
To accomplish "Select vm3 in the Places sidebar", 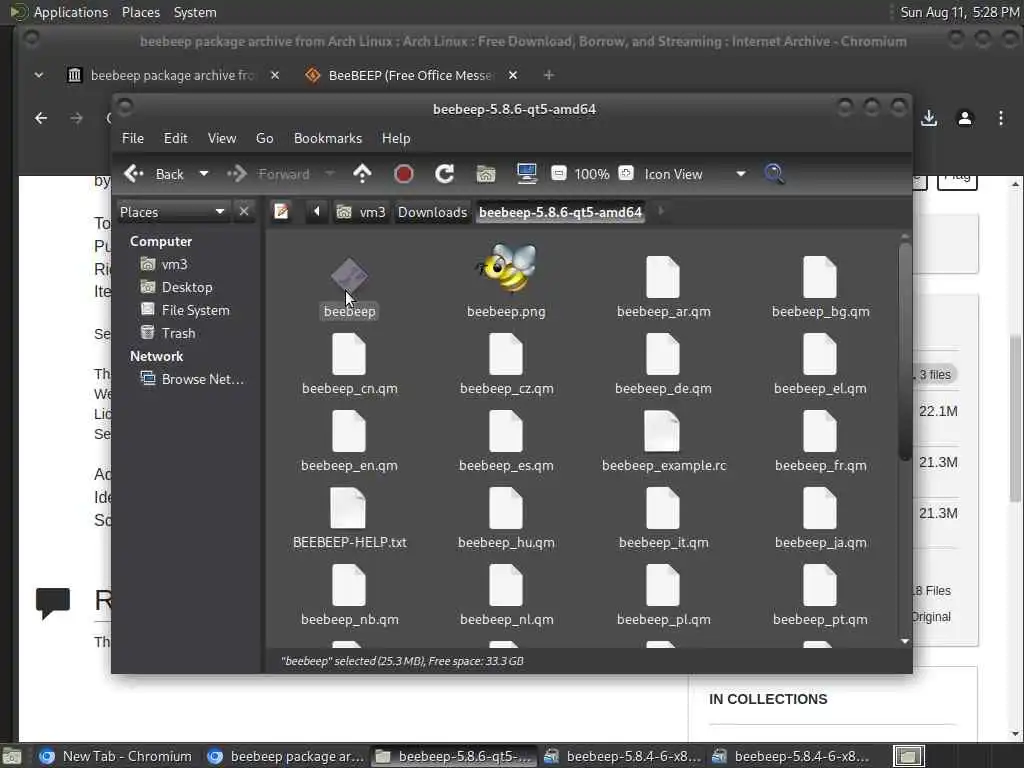I will pos(174,264).
